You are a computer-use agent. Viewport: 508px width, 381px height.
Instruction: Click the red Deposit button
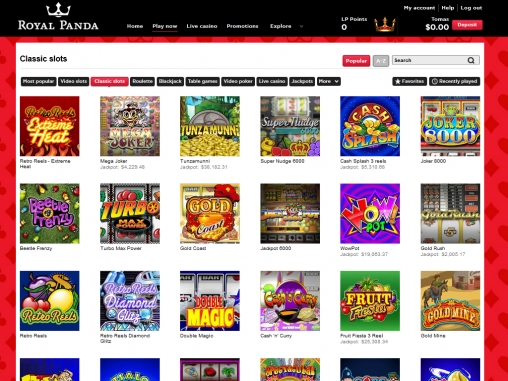tap(467, 25)
